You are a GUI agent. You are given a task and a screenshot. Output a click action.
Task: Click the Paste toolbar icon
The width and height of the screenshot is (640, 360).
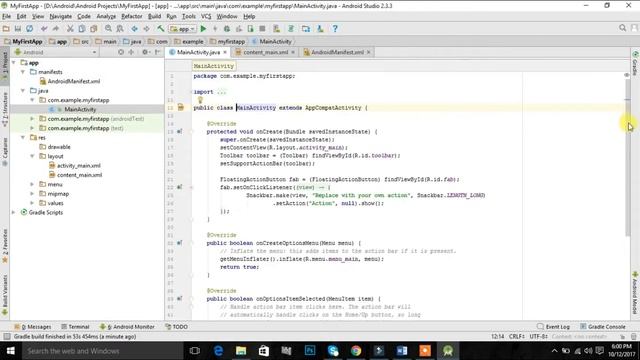(93, 29)
